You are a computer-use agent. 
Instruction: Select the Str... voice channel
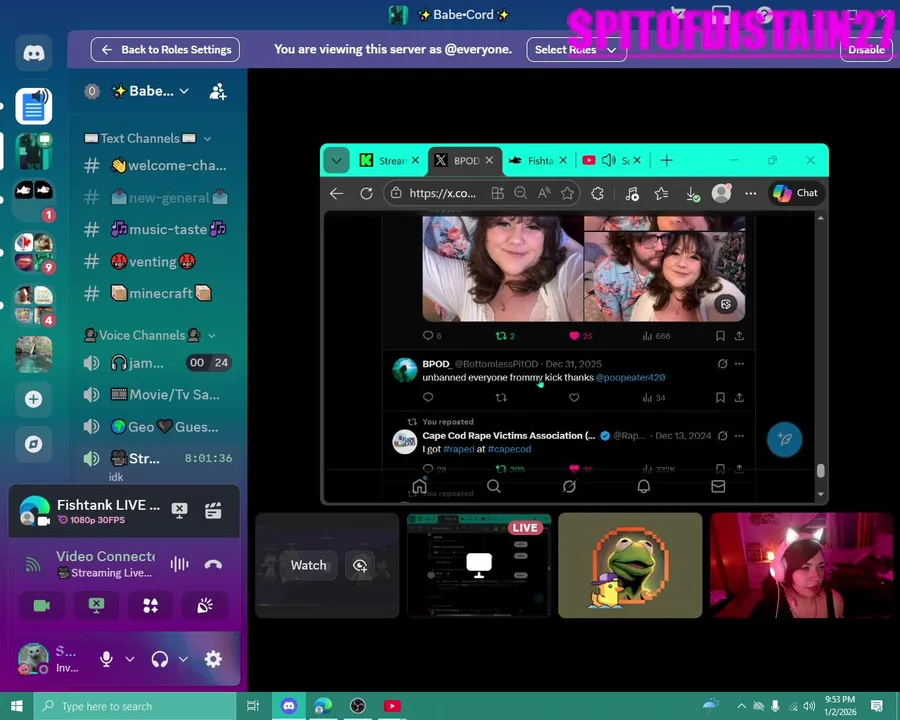[156, 458]
